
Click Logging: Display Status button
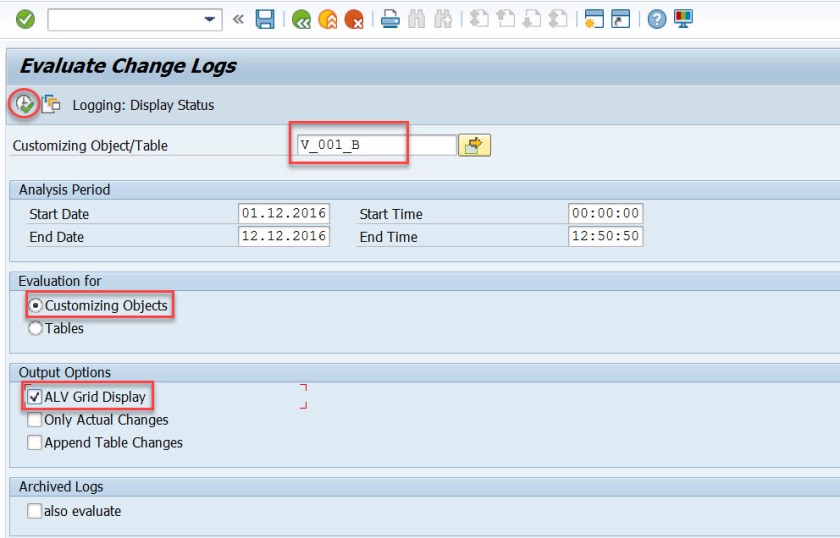[x=143, y=105]
